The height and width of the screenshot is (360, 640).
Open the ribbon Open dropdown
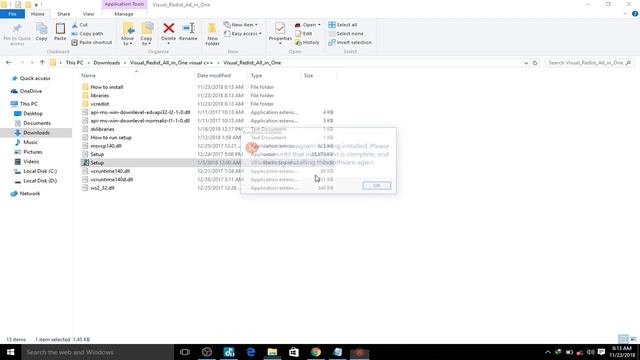point(308,25)
